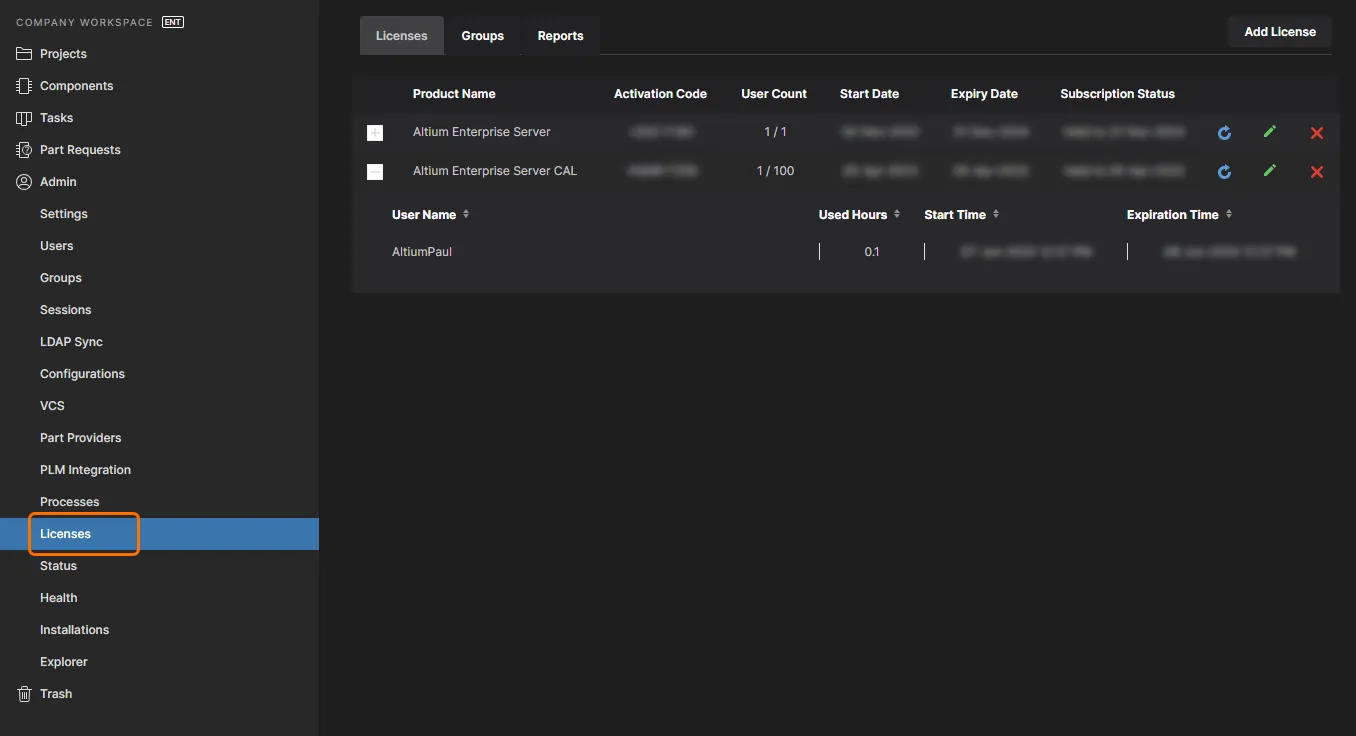1356x736 pixels.
Task: Click the Activation Code column header
Action: 660,94
